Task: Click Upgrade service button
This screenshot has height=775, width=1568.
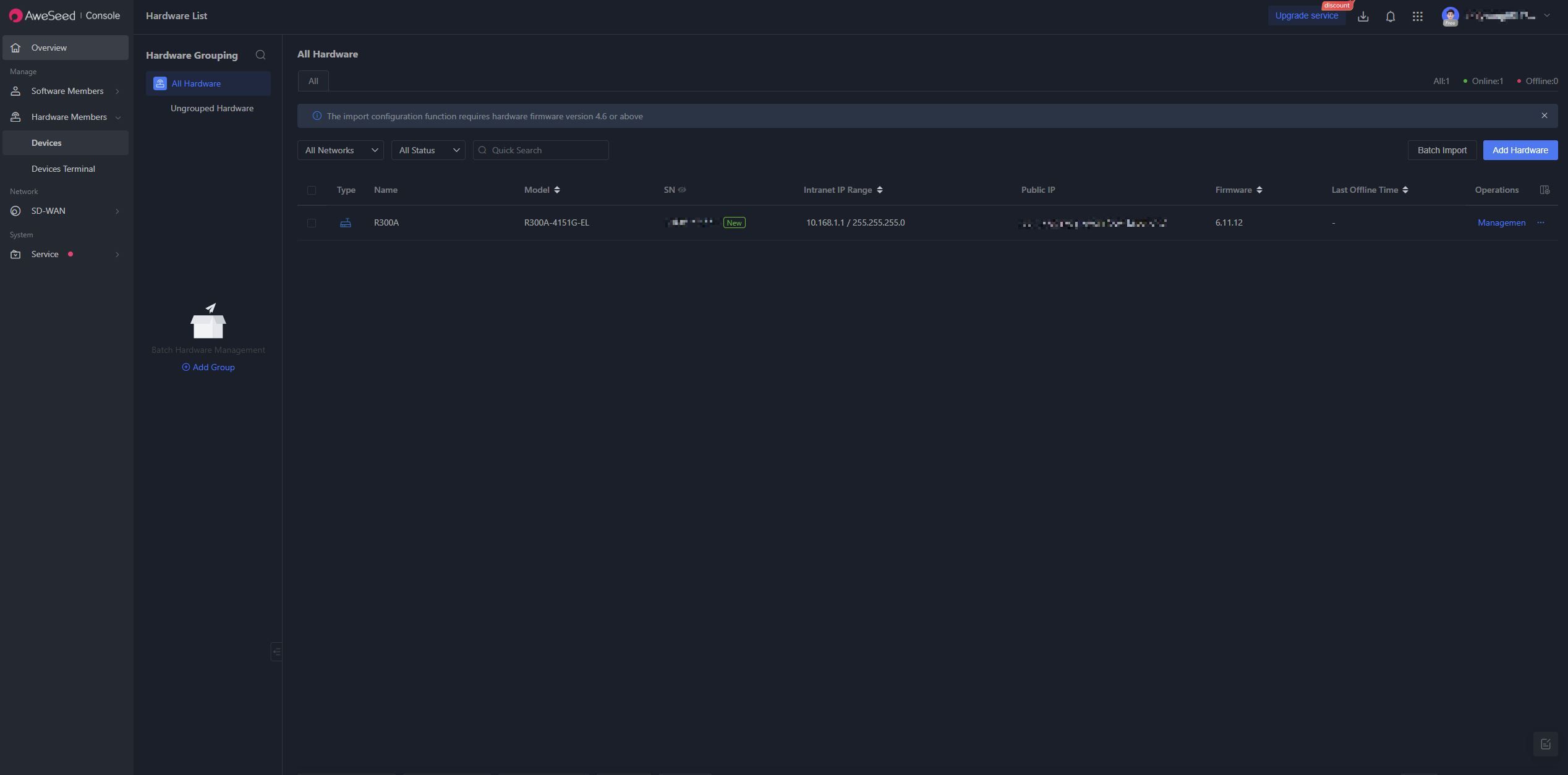Action: point(1306,15)
